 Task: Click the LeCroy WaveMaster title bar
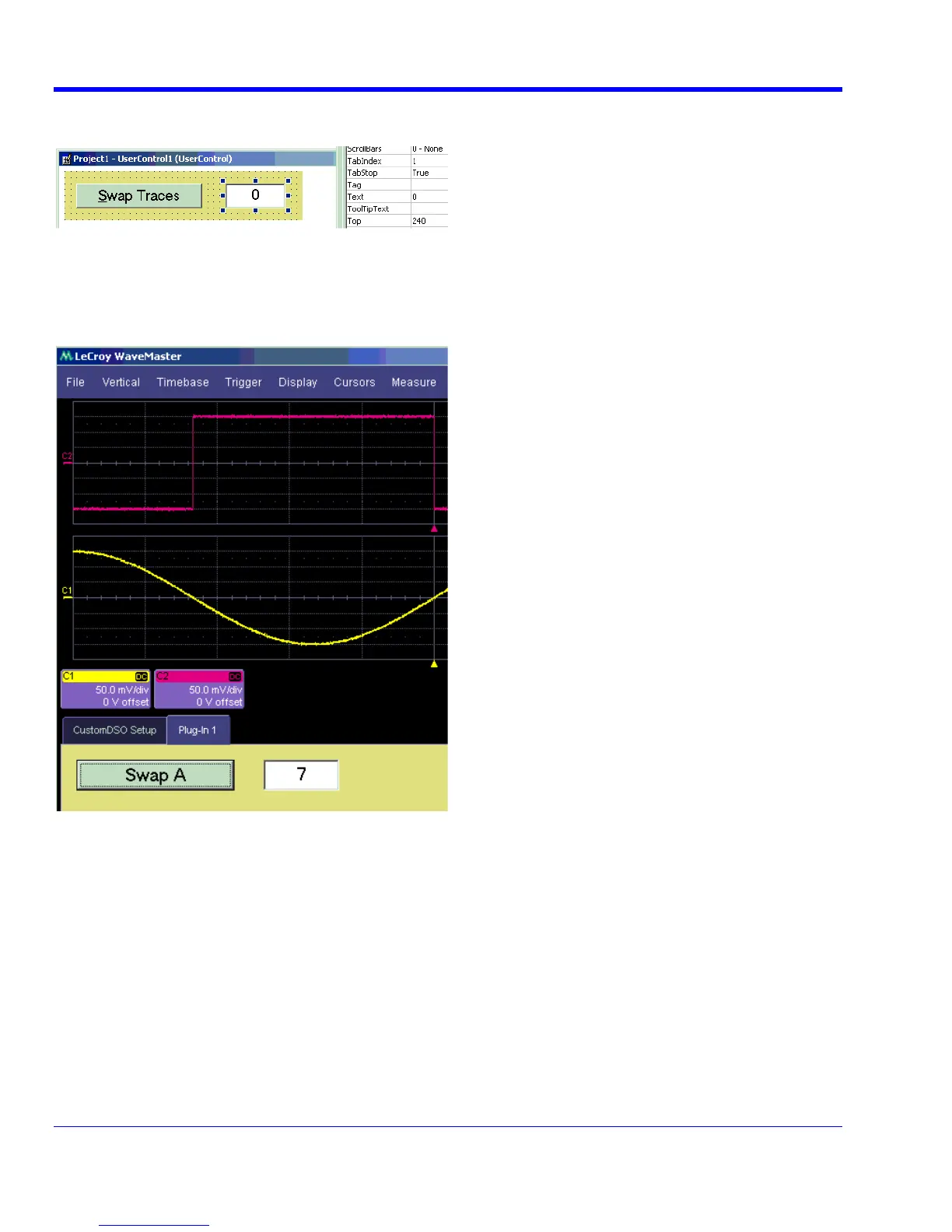click(253, 356)
